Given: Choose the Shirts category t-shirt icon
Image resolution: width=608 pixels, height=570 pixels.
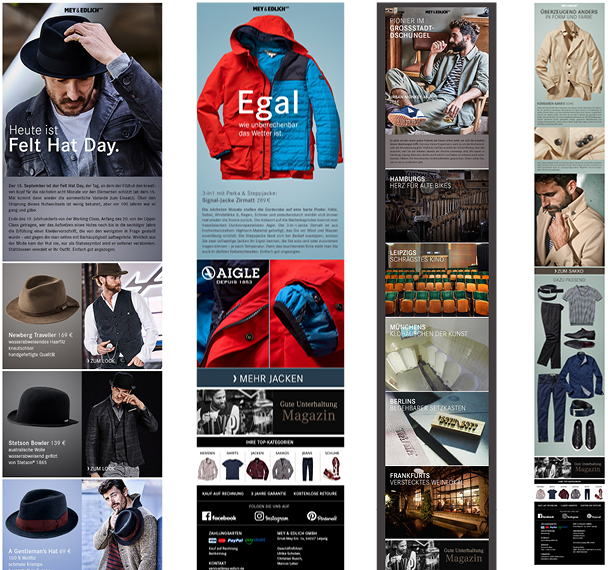Looking at the screenshot, I should pyautogui.click(x=233, y=468).
